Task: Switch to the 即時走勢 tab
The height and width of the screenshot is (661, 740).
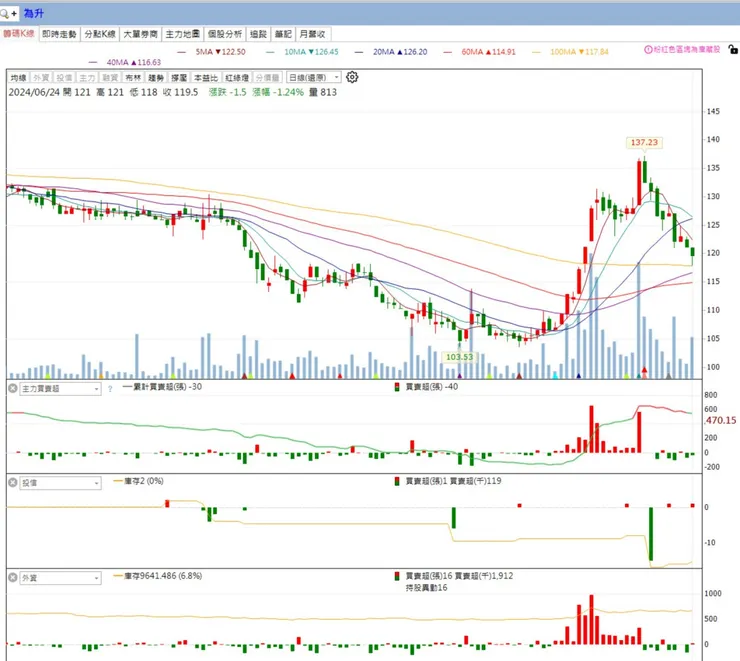Action: point(59,34)
